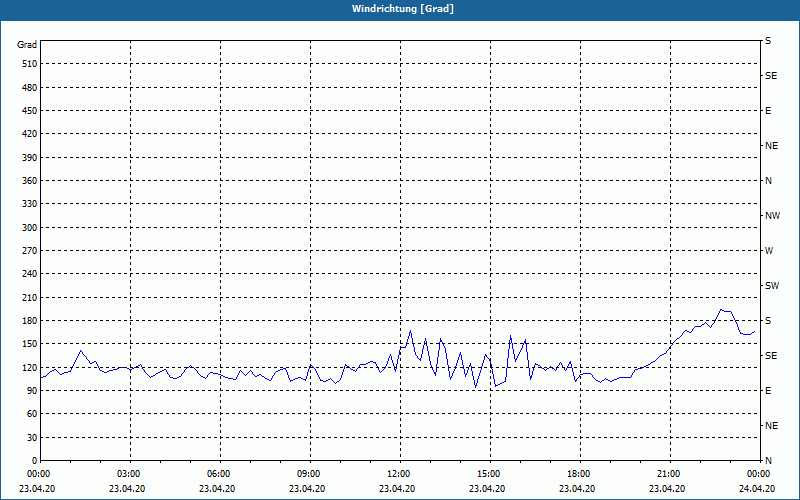800x500 pixels.
Task: Click compass label E at the 450 gridline
Action: [768, 111]
